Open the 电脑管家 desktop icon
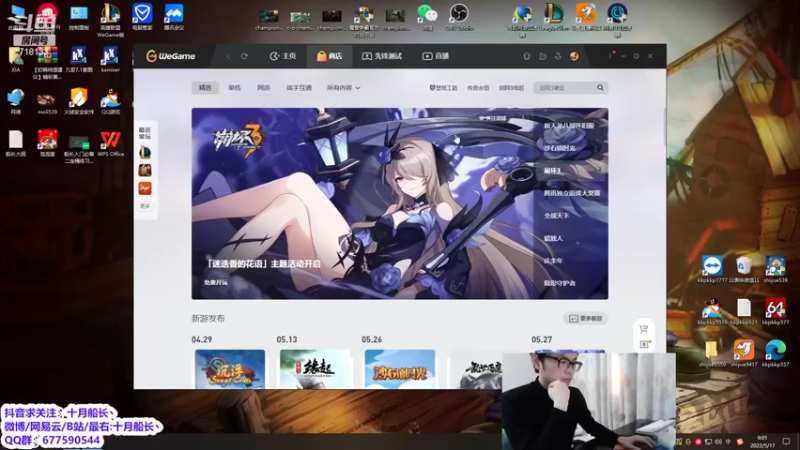800x450 pixels. coord(142,17)
